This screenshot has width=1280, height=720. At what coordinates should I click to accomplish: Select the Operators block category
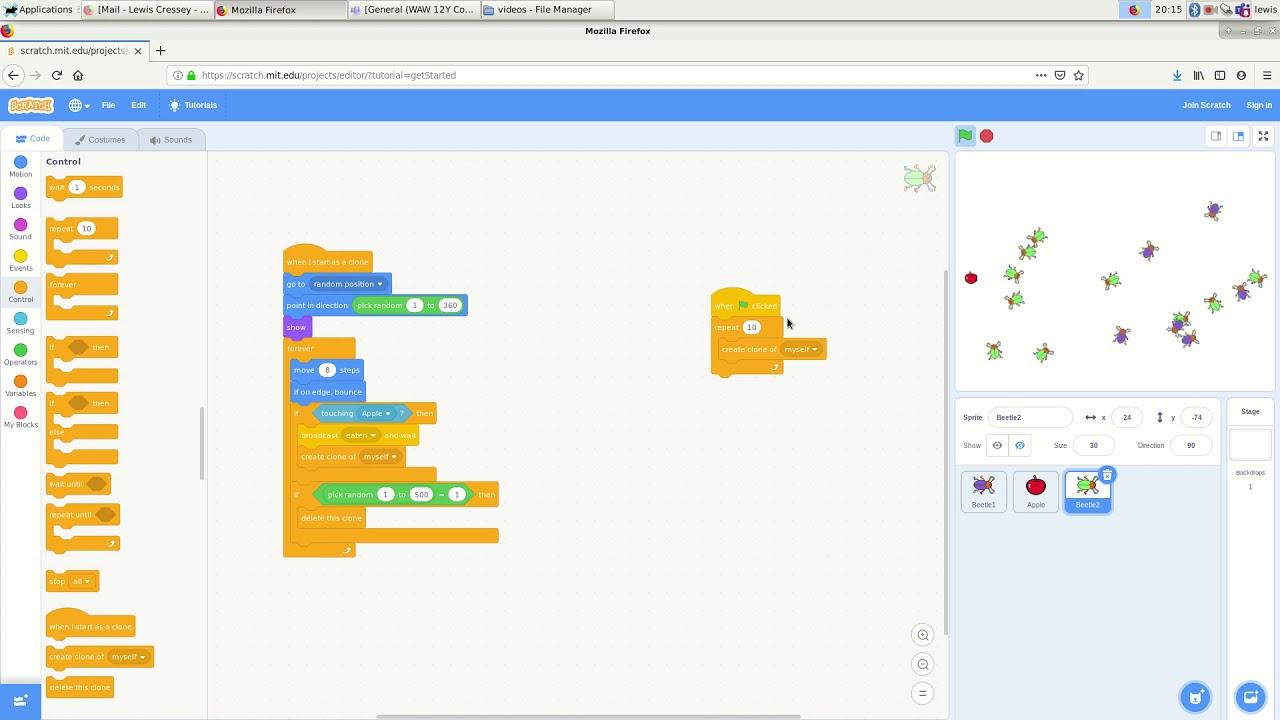click(x=20, y=355)
